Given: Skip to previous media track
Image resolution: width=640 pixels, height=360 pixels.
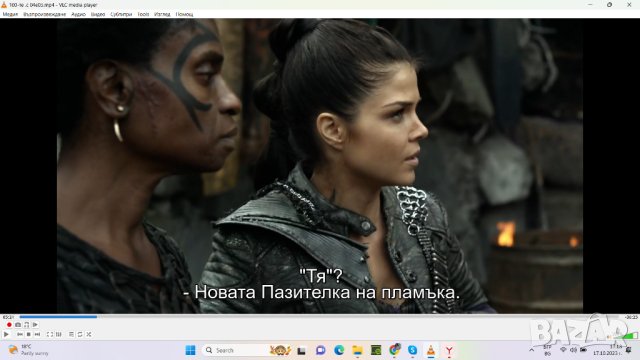Looking at the screenshot, I should [20, 334].
